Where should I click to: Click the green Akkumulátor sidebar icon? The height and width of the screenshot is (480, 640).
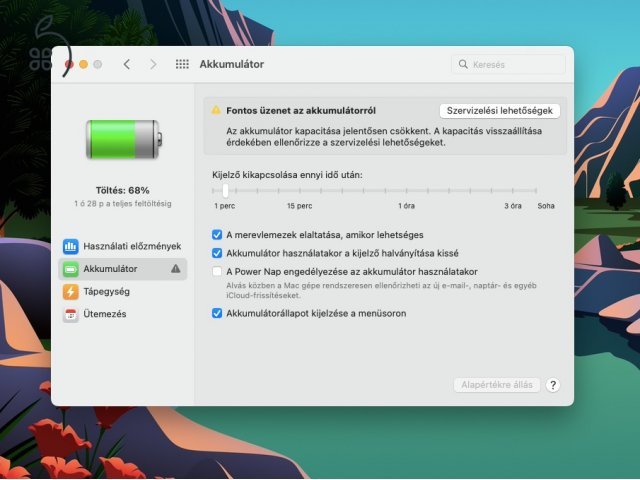71,269
